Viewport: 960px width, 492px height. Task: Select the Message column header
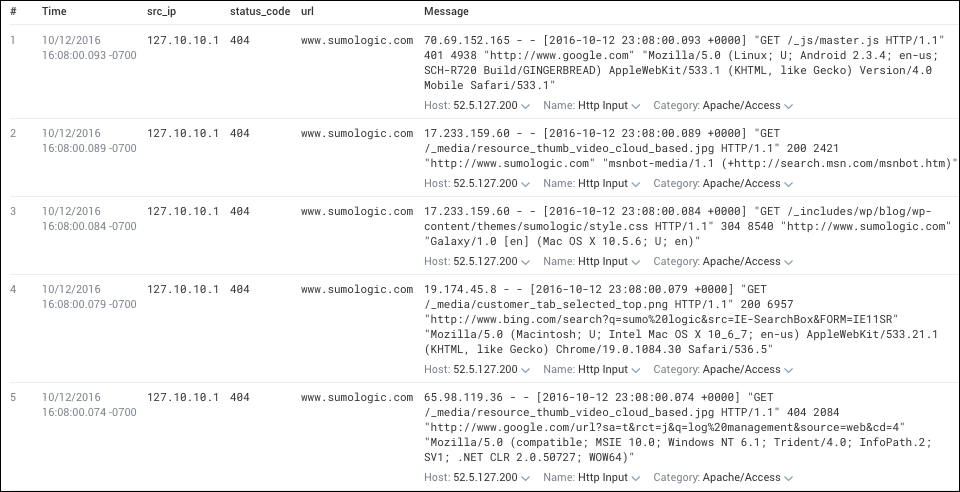(446, 11)
